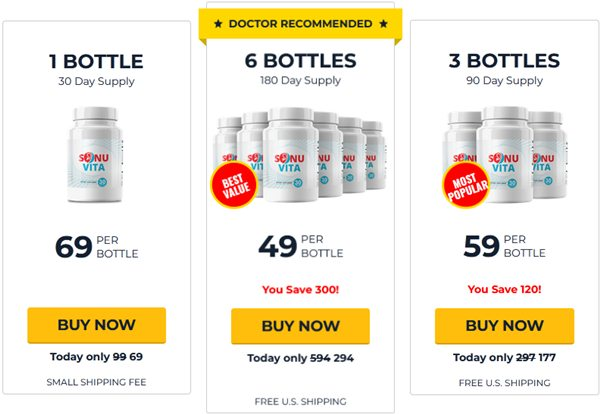The height and width of the screenshot is (414, 600).
Task: Click the You Save 300! text
Action: pyautogui.click(x=300, y=290)
